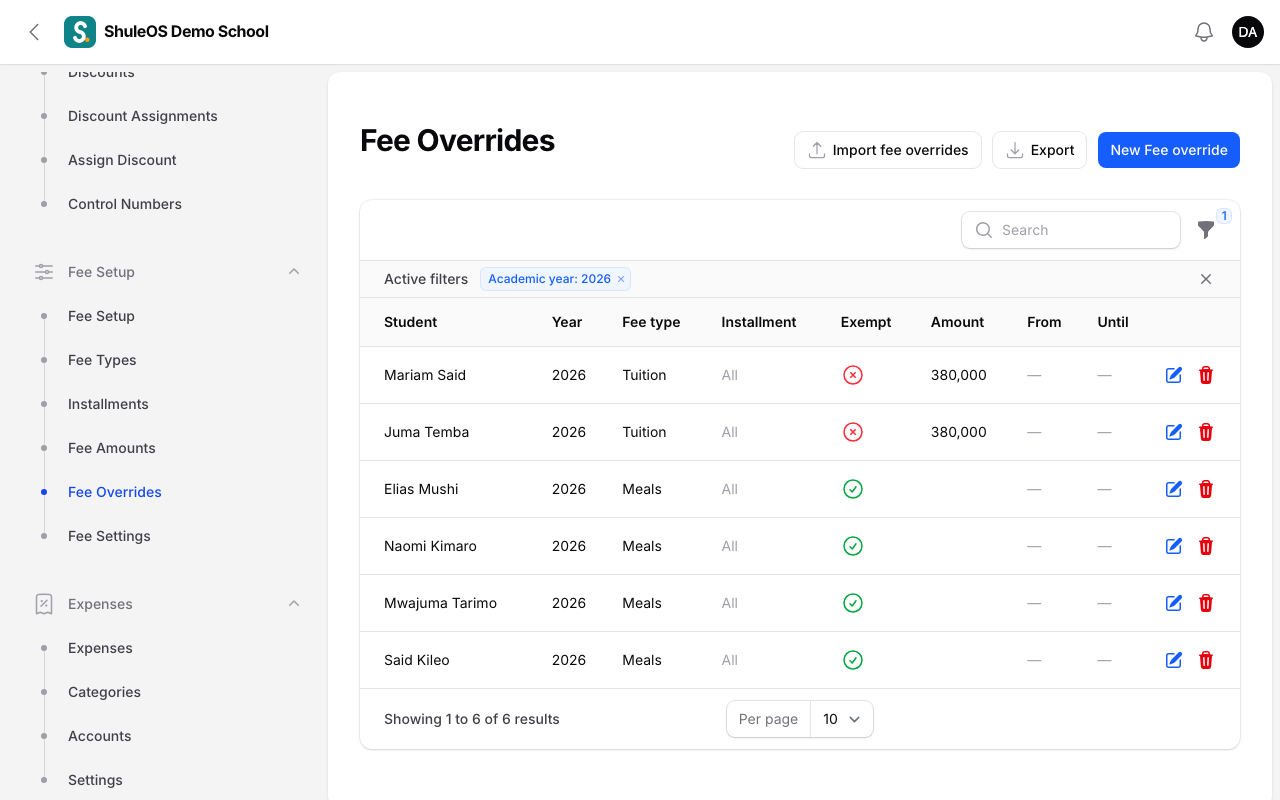Edit Mwajuma Tarimo's fee override

pyautogui.click(x=1174, y=603)
